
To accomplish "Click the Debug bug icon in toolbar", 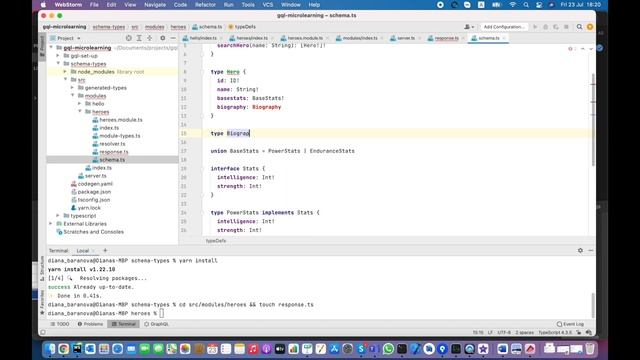I will [545, 27].
